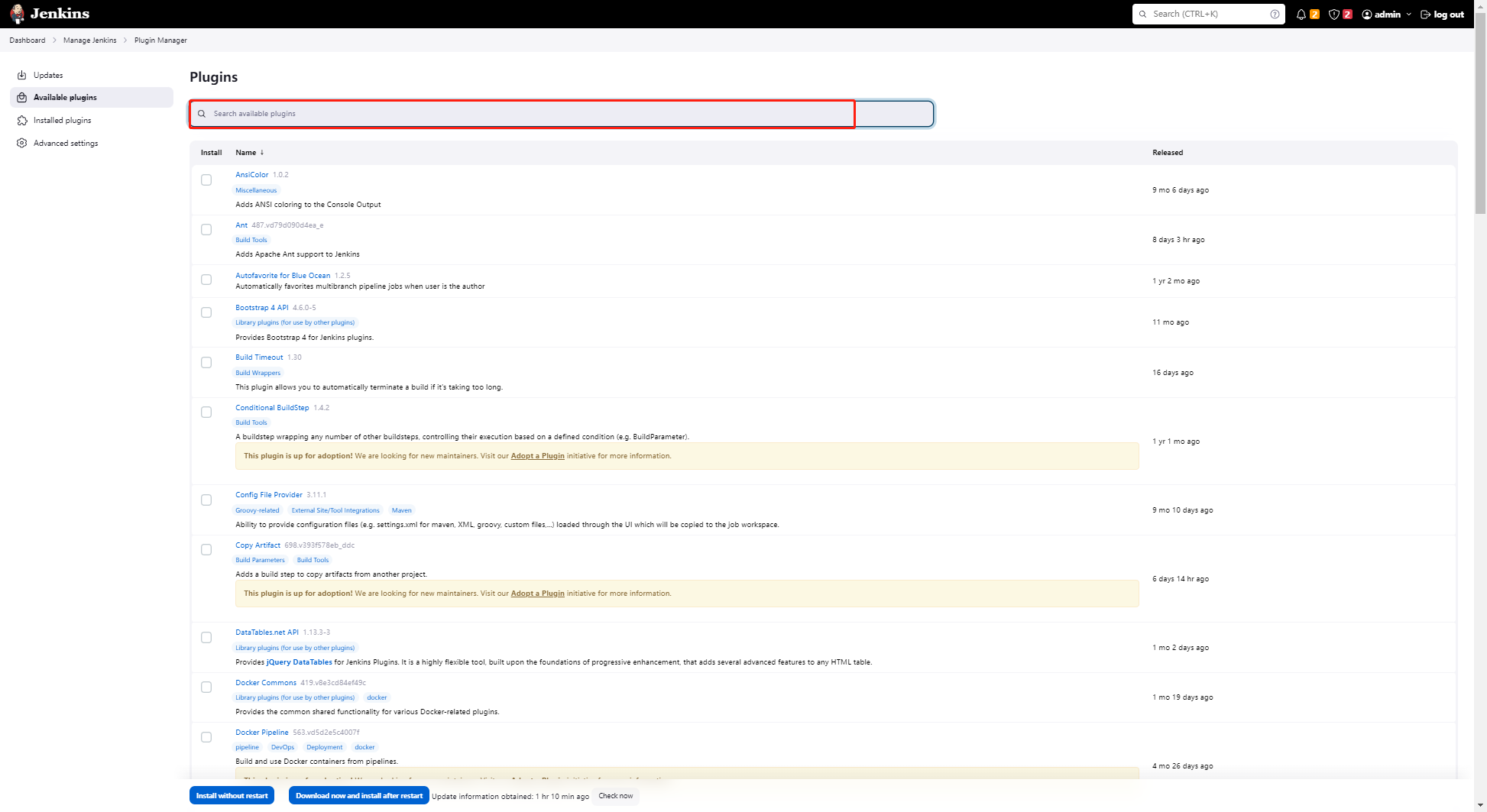
Task: Click the Deployment tag
Action: (325, 747)
